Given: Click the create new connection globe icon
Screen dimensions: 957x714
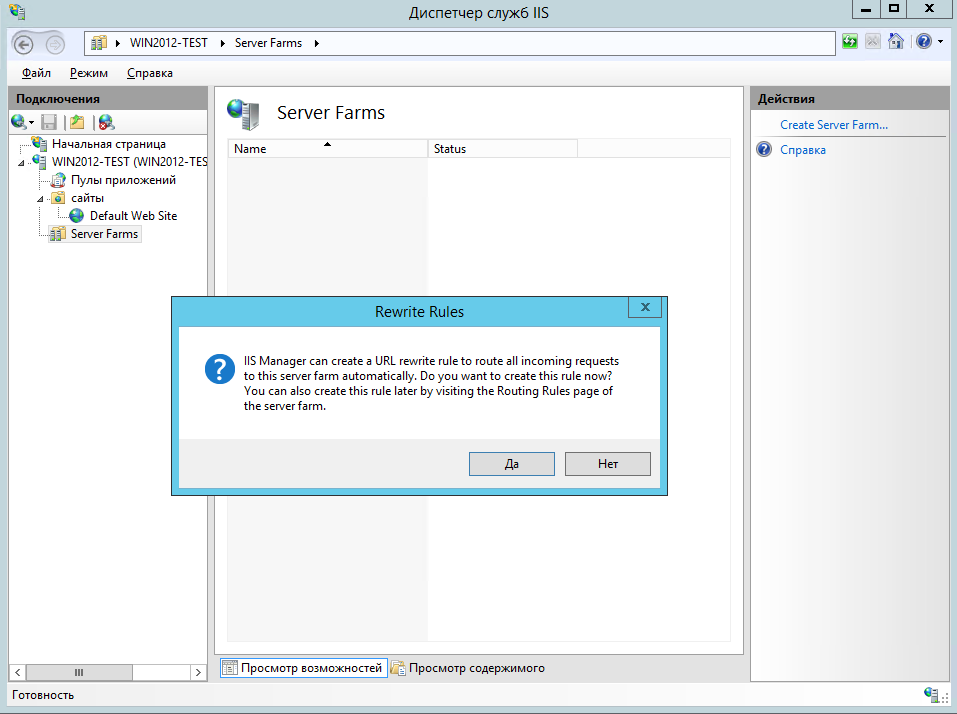Looking at the screenshot, I should click(x=19, y=122).
